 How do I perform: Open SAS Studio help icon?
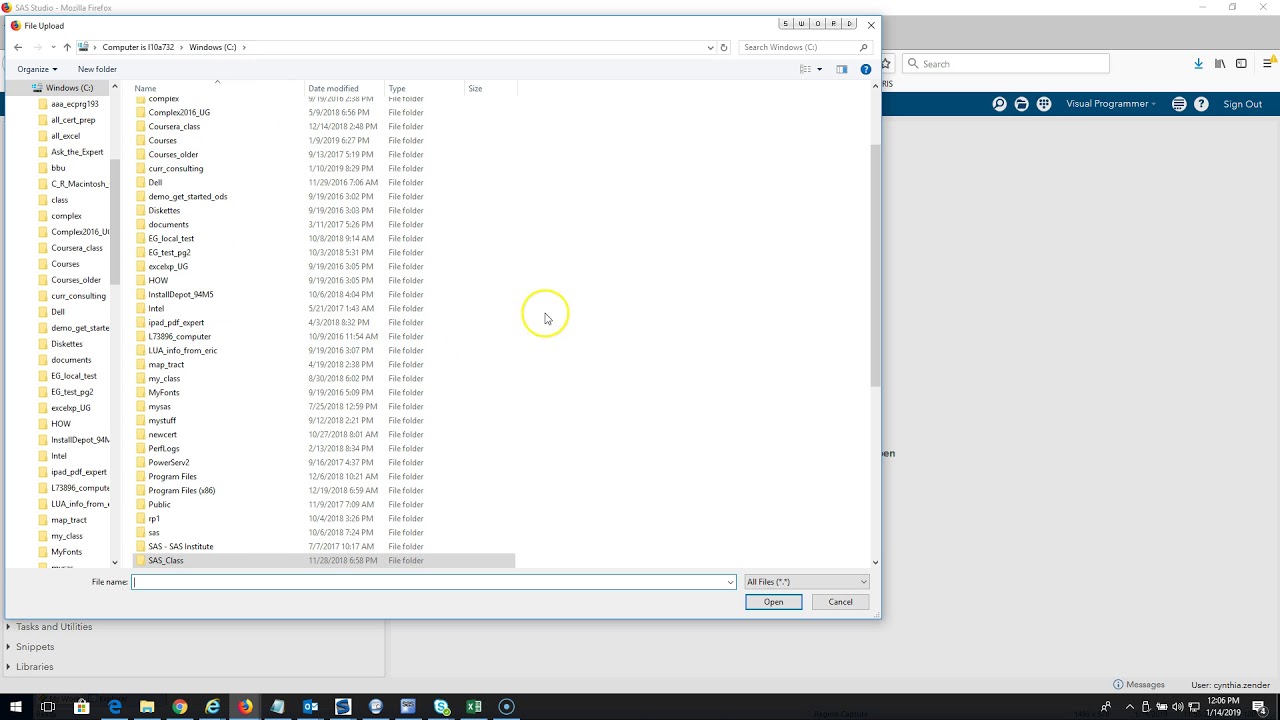[x=1201, y=104]
